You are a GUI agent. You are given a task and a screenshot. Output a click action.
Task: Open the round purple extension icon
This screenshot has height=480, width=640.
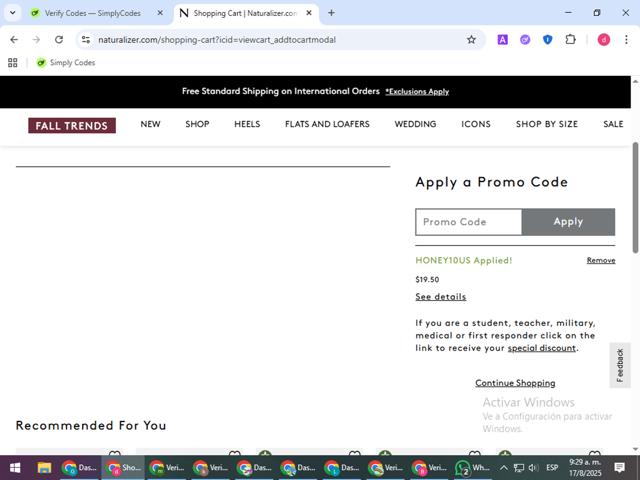(x=525, y=40)
